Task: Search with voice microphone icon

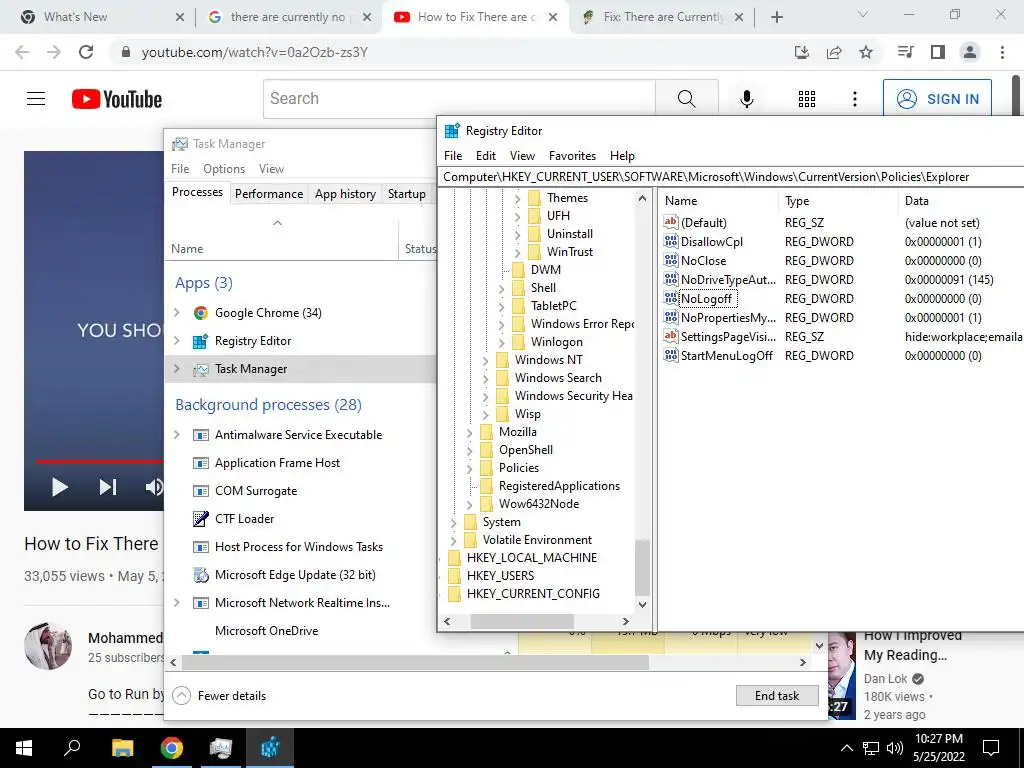Action: [746, 99]
